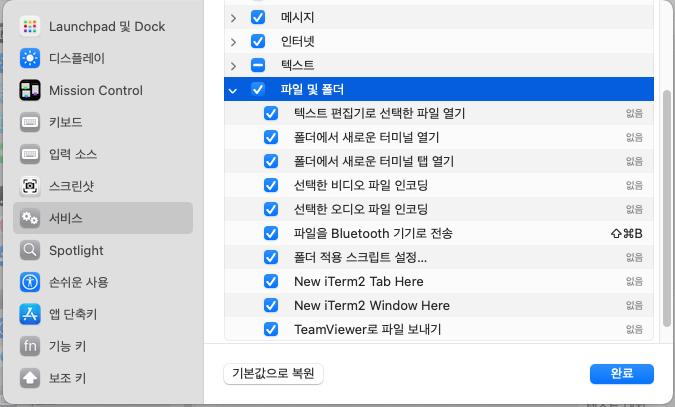The image size is (675, 407).
Task: Uncheck New iTerm2 Window Here checkbox
Action: pyautogui.click(x=271, y=305)
